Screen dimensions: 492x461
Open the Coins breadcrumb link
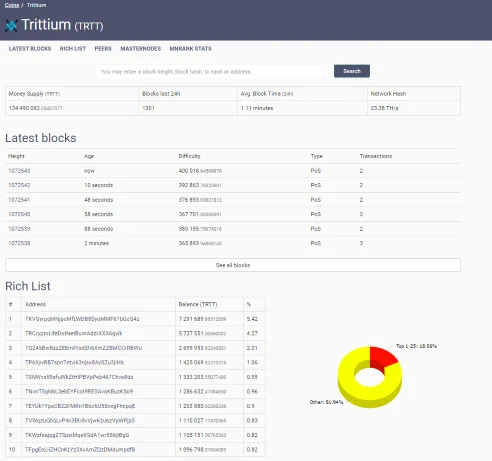tap(12, 5)
